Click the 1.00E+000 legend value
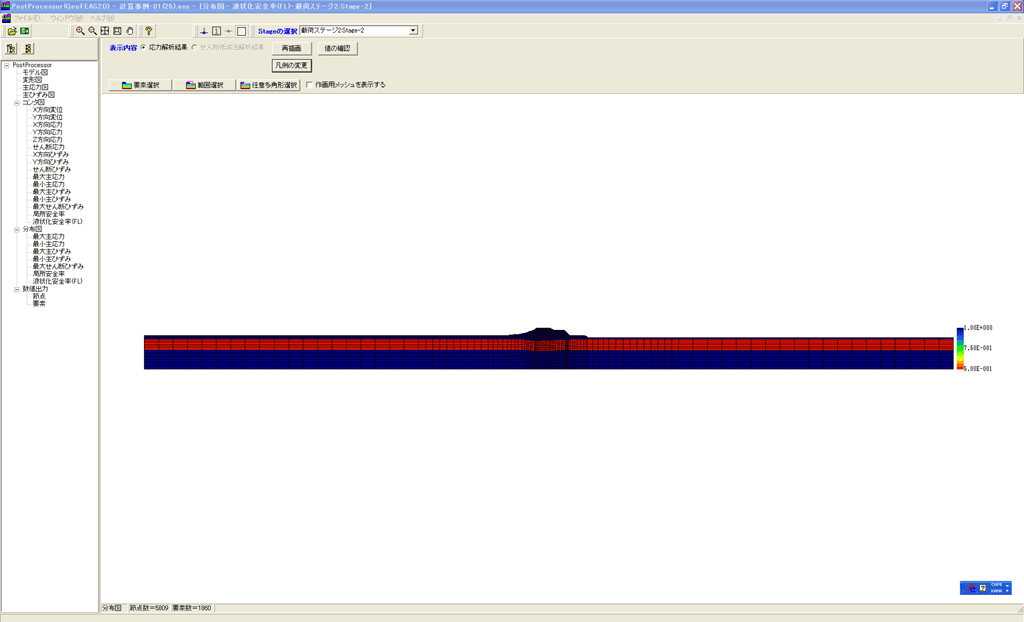Viewport: 1024px width, 622px height. 978,328
